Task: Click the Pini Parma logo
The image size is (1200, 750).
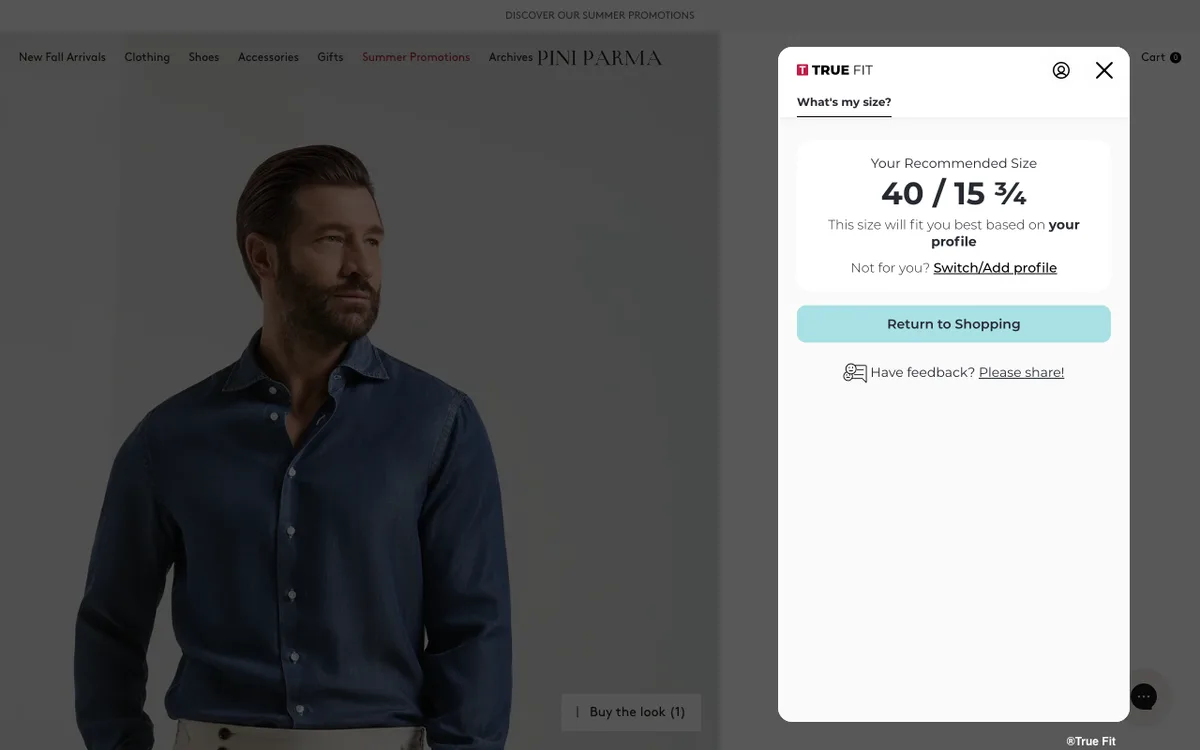Action: (x=600, y=58)
